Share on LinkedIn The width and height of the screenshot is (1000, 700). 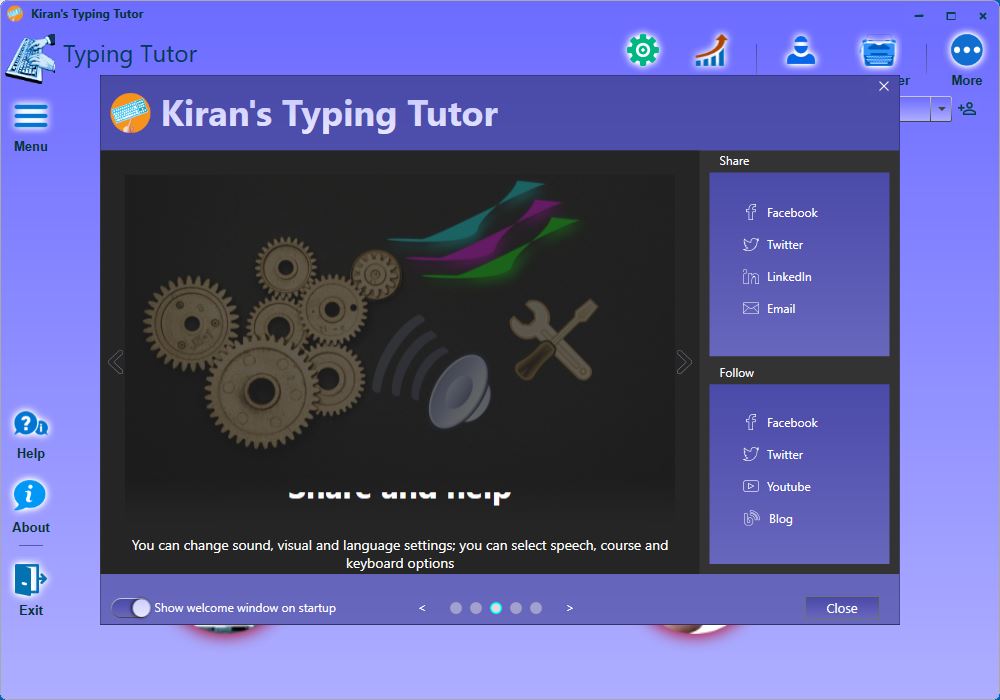click(x=777, y=277)
